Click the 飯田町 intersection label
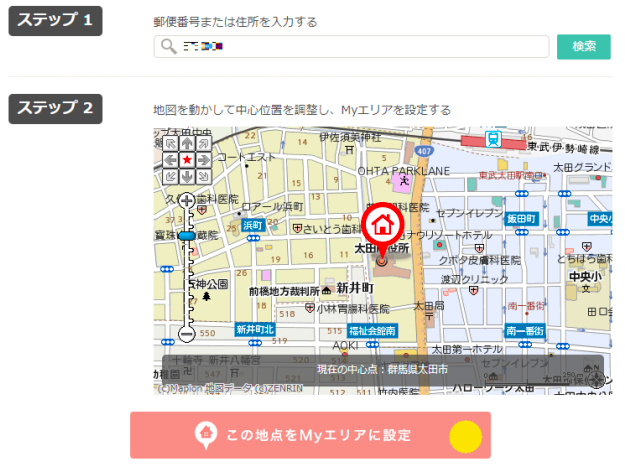 pyautogui.click(x=521, y=219)
